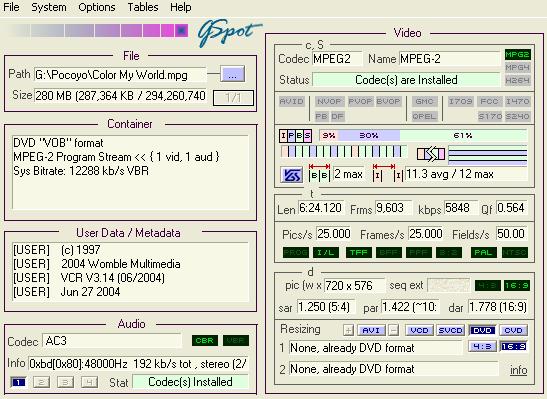Click the arrow frame-flow icon

click(x=431, y=154)
